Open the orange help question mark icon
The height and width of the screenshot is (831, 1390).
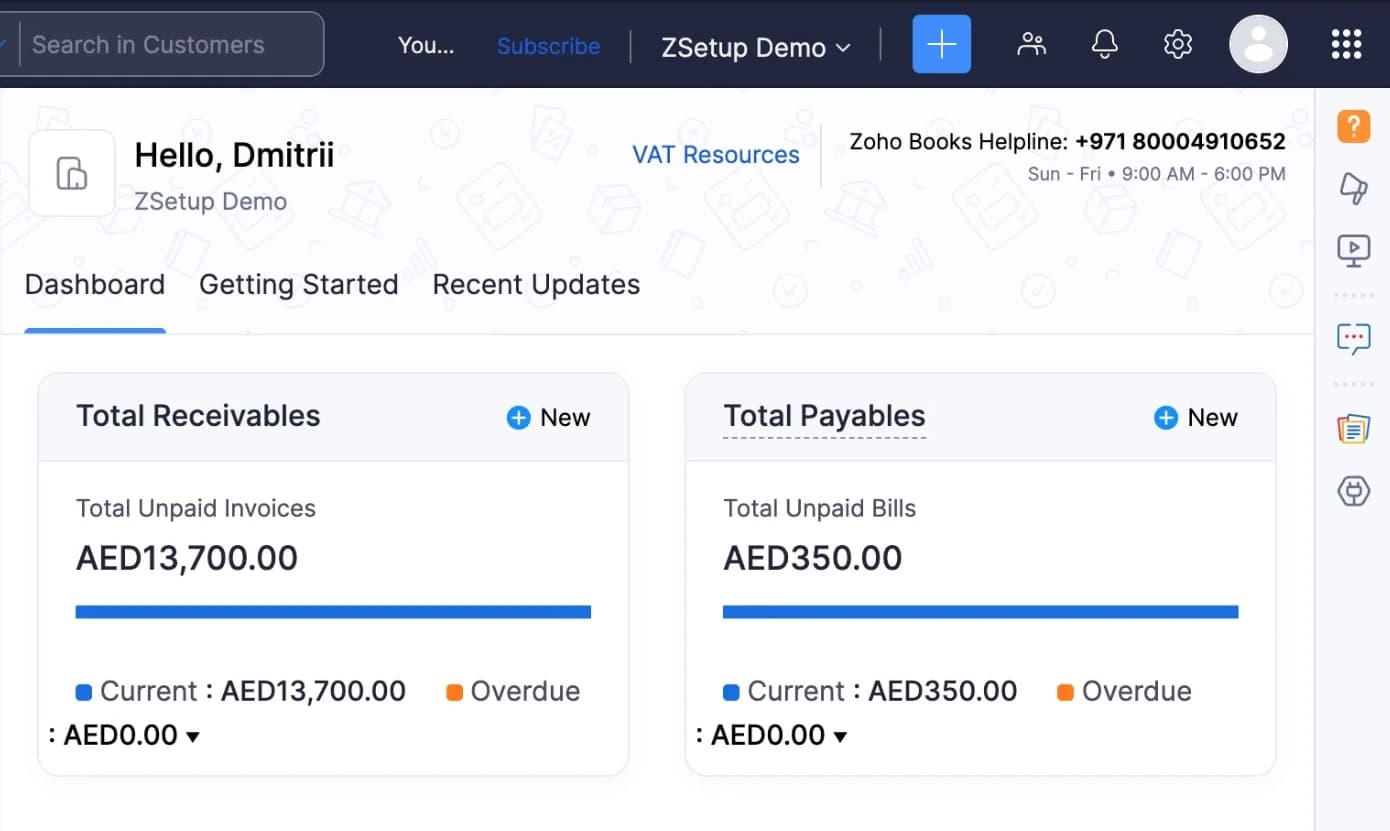[1353, 126]
